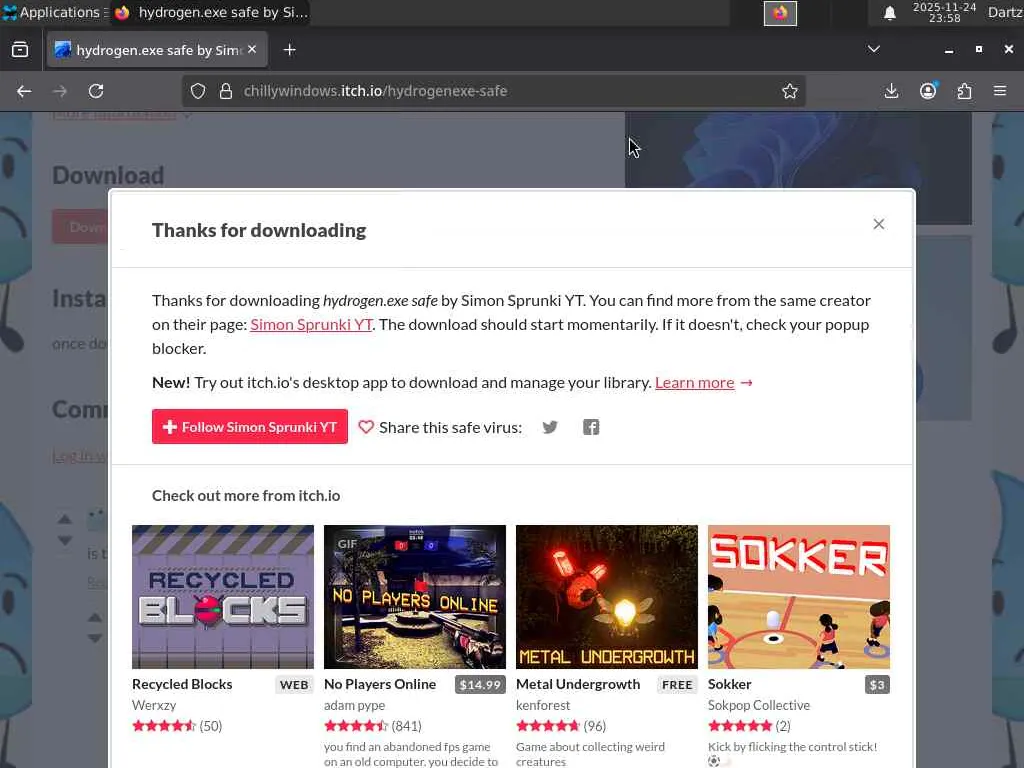Close the hydrogen.exe safe tab

[252, 50]
